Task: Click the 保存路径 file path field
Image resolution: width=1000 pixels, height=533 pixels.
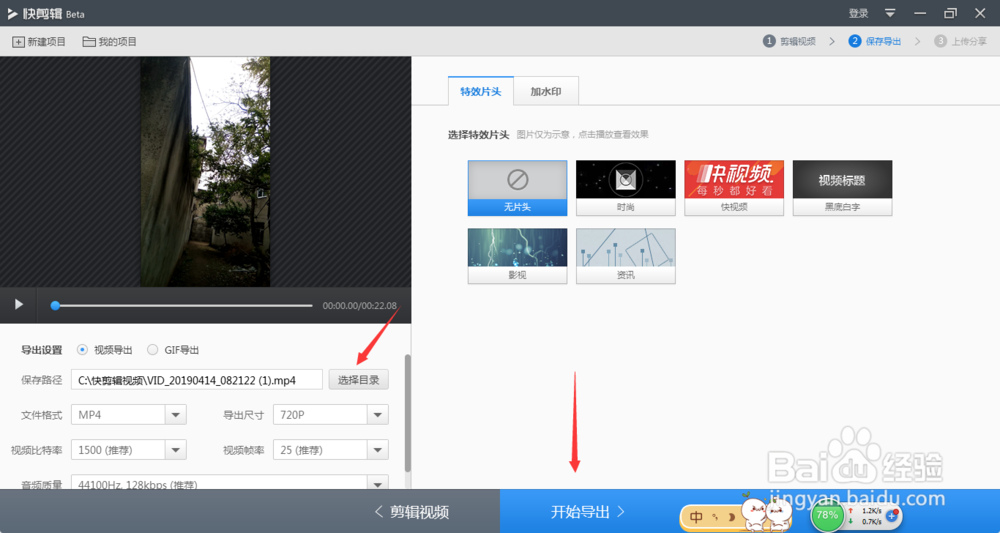Action: pos(197,380)
